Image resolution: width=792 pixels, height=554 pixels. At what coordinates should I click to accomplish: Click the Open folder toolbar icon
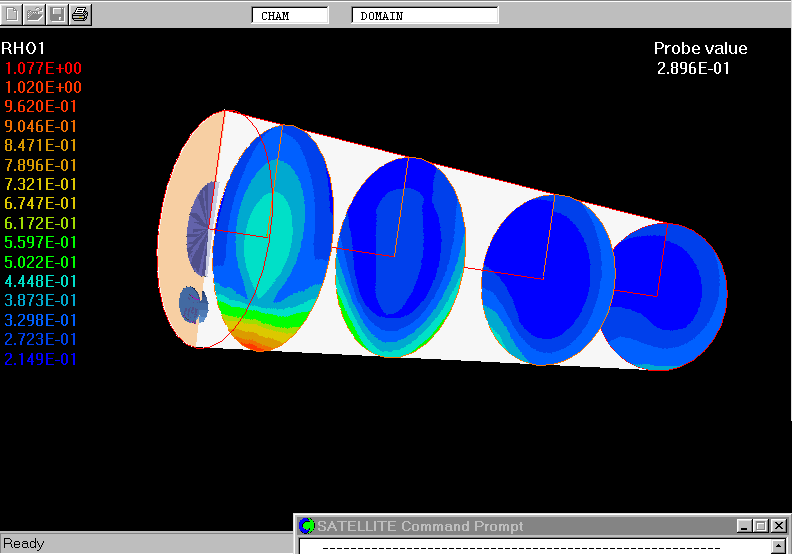(35, 14)
